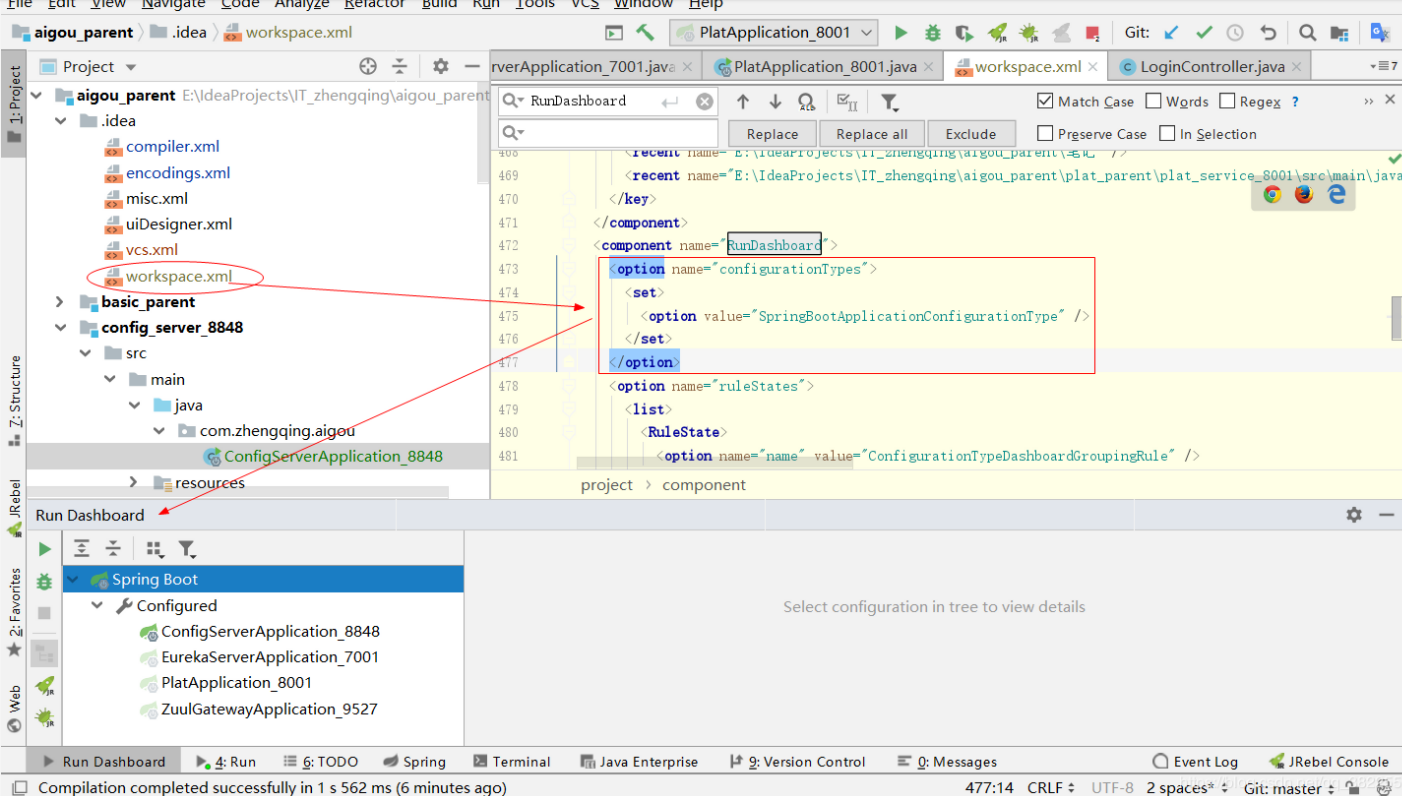Screen dimensions: 1402x796
Task: Jump to next occurrence with the down arrow
Action: pyautogui.click(x=775, y=101)
